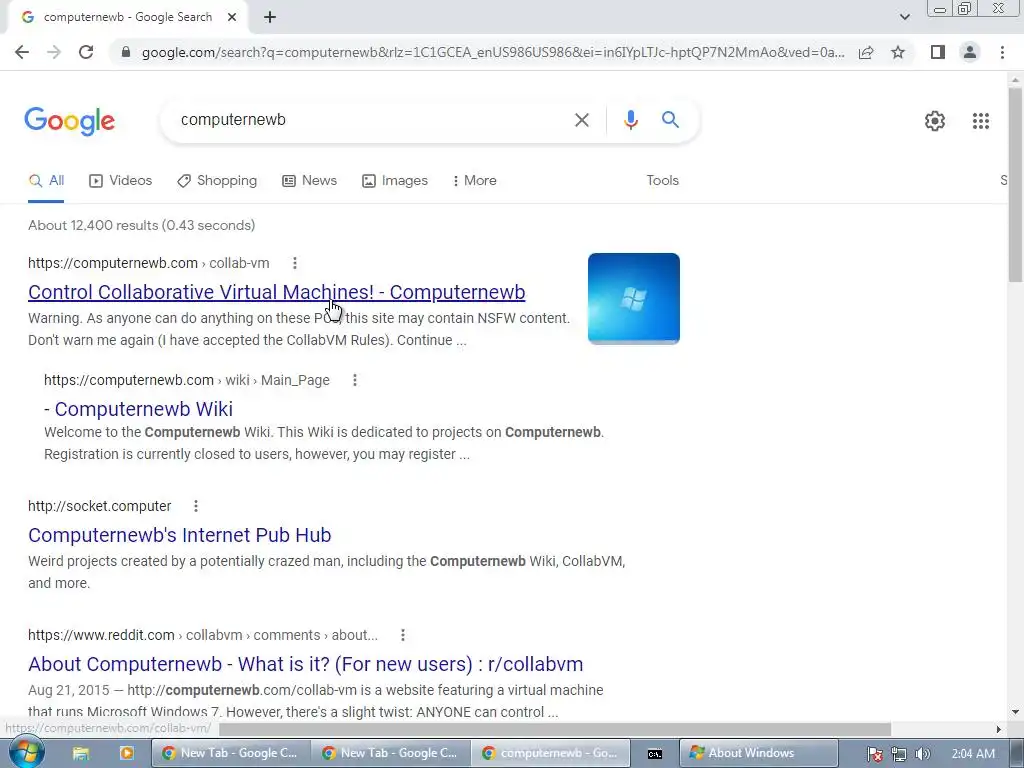This screenshot has height=768, width=1024.
Task: Open result options for computernewb.com collab-vm
Action: click(295, 263)
